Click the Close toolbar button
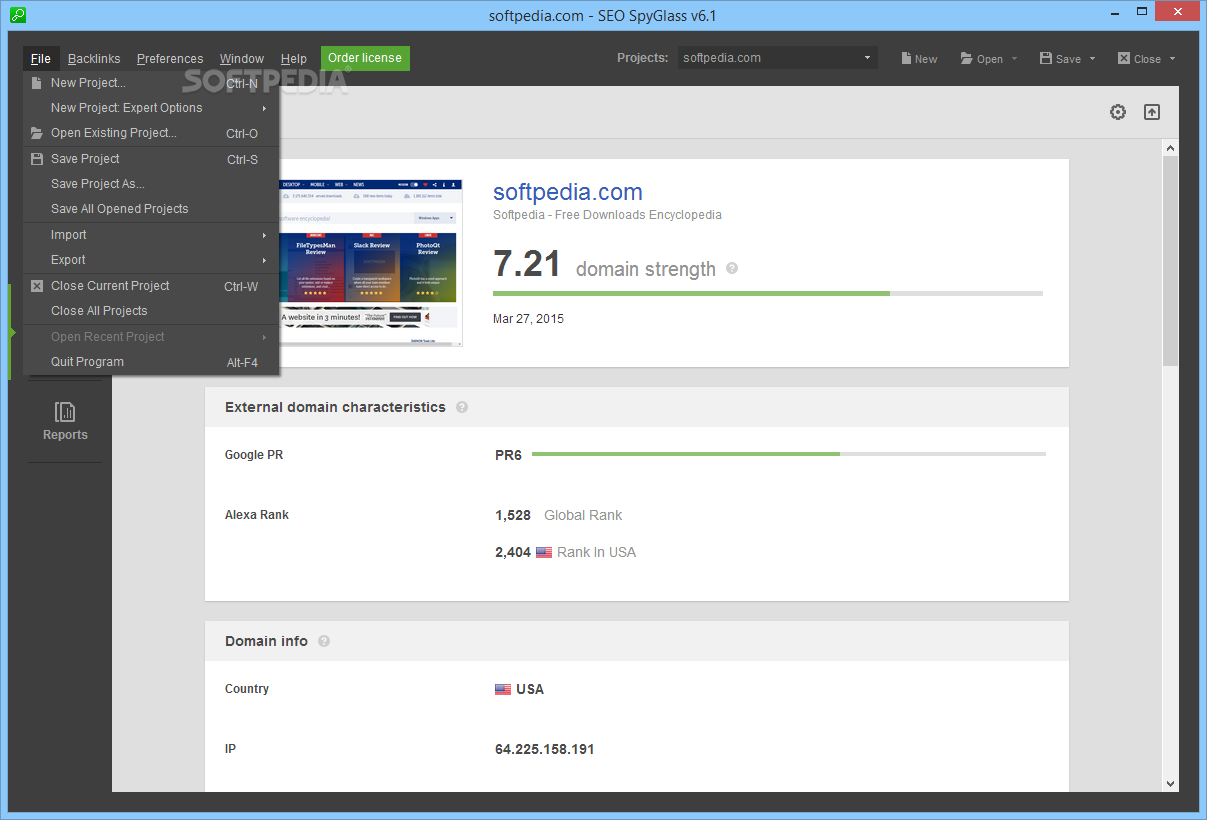This screenshot has width=1207, height=820. [1139, 58]
